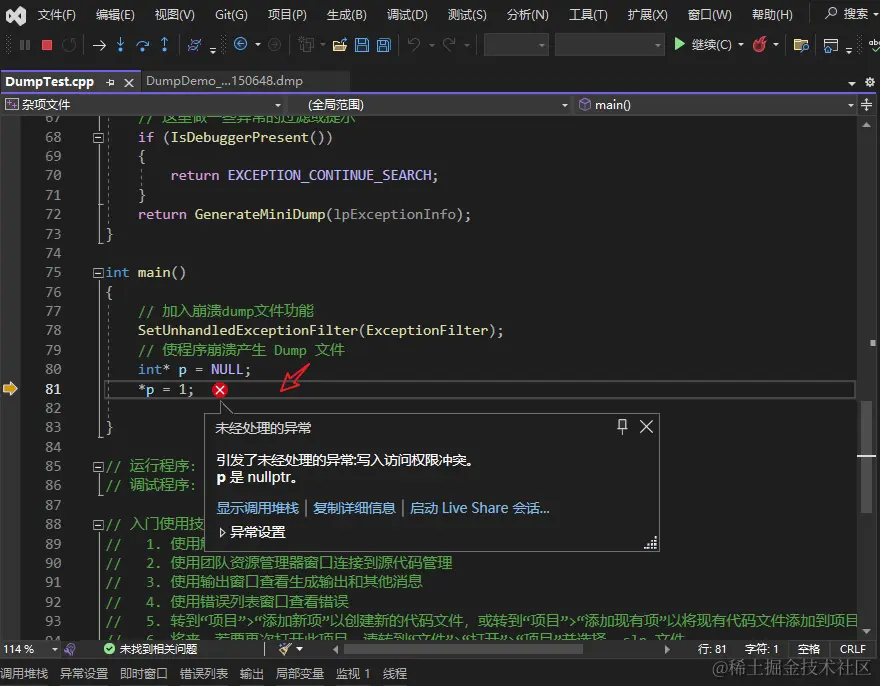Click the Hot Reload flame icon
The height and width of the screenshot is (686, 880).
(761, 45)
